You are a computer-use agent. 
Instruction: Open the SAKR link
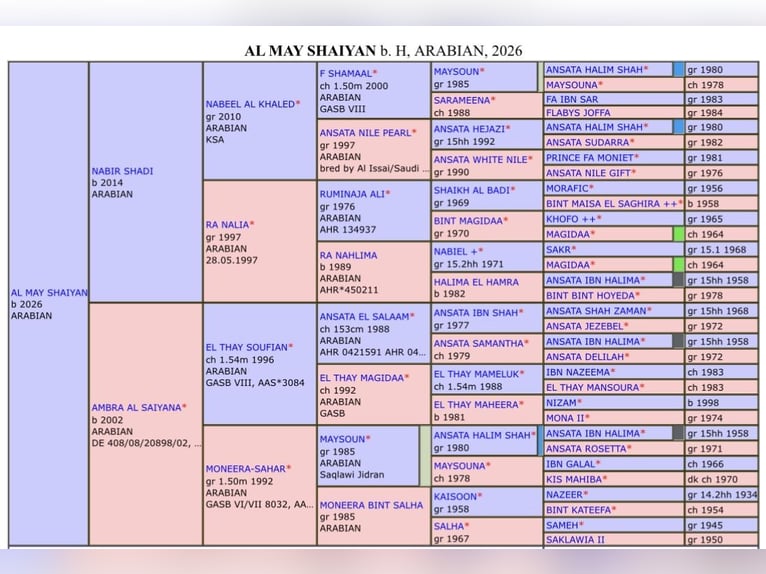558,249
